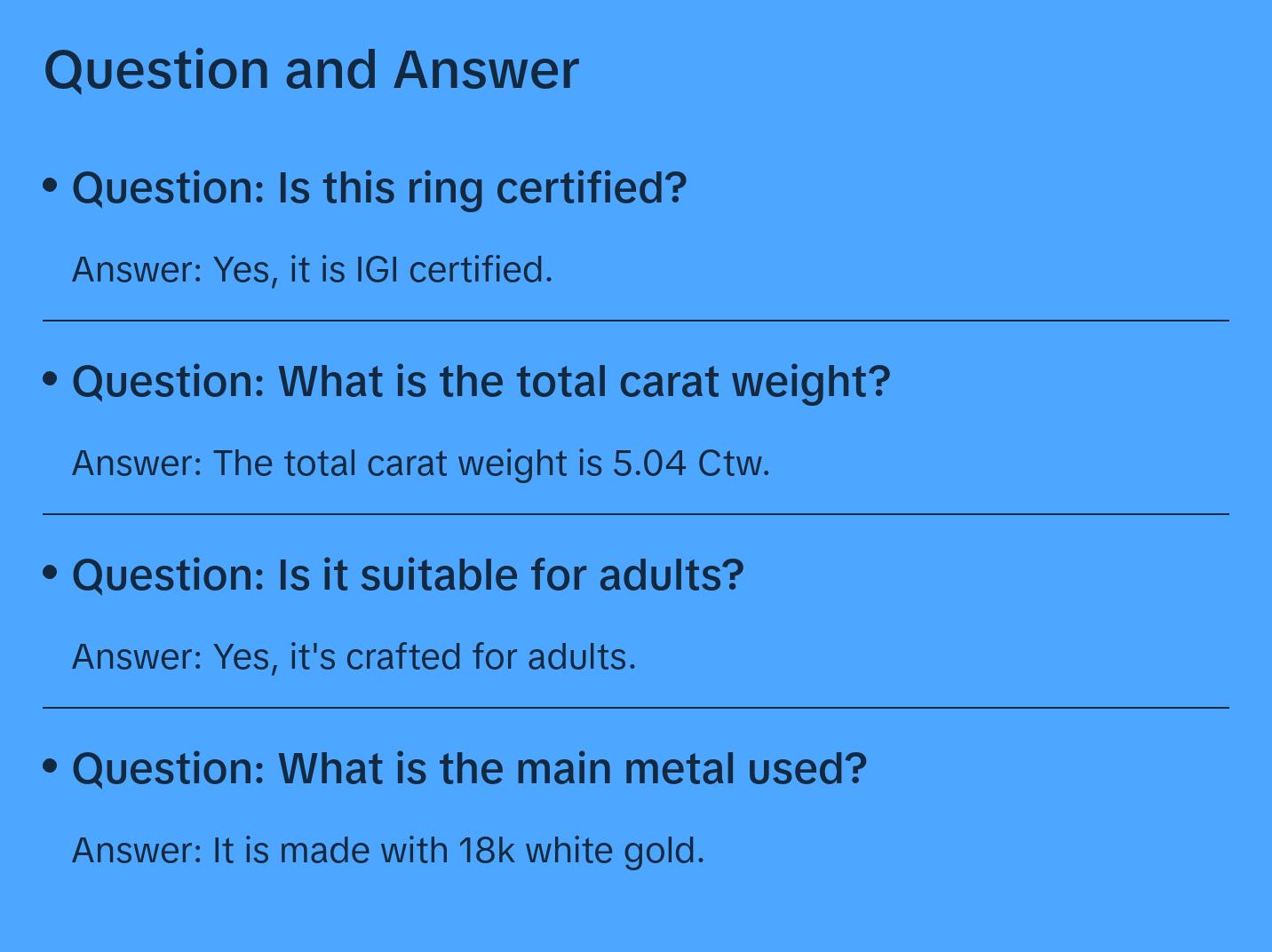
Task: Click the bullet beside the ring certified question
Action: [x=51, y=185]
